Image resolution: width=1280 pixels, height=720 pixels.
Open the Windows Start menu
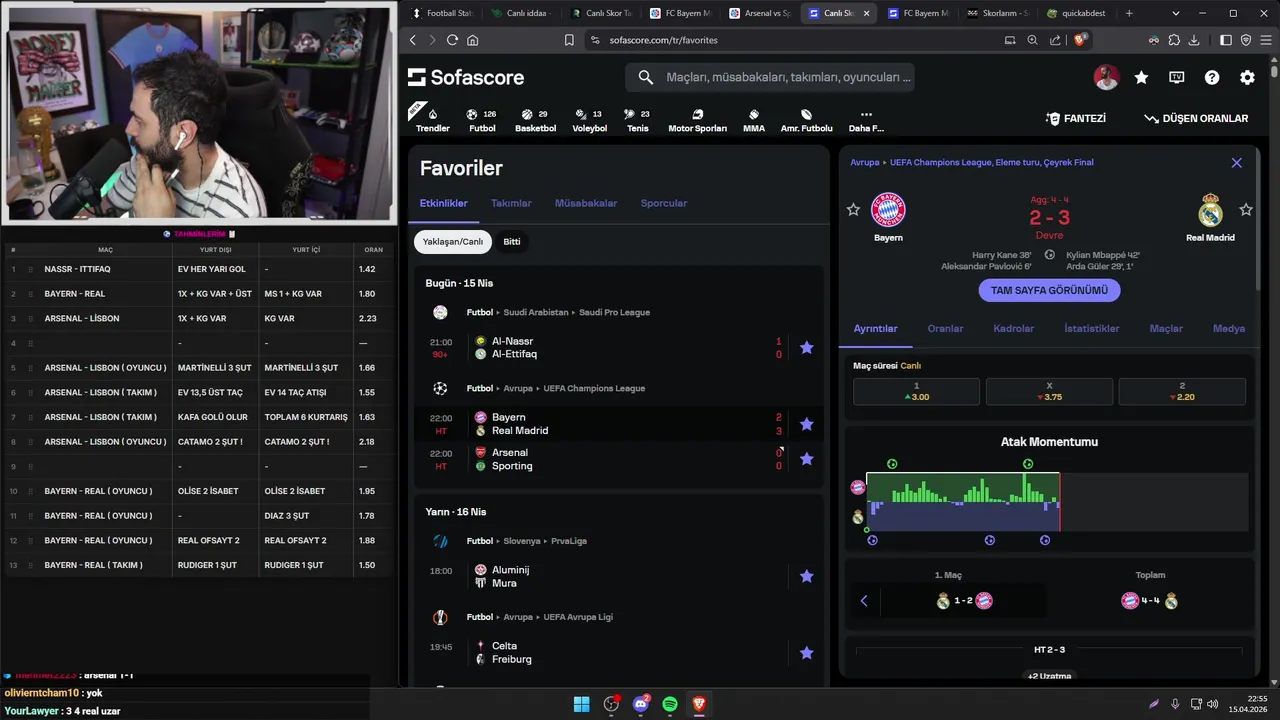click(x=581, y=704)
